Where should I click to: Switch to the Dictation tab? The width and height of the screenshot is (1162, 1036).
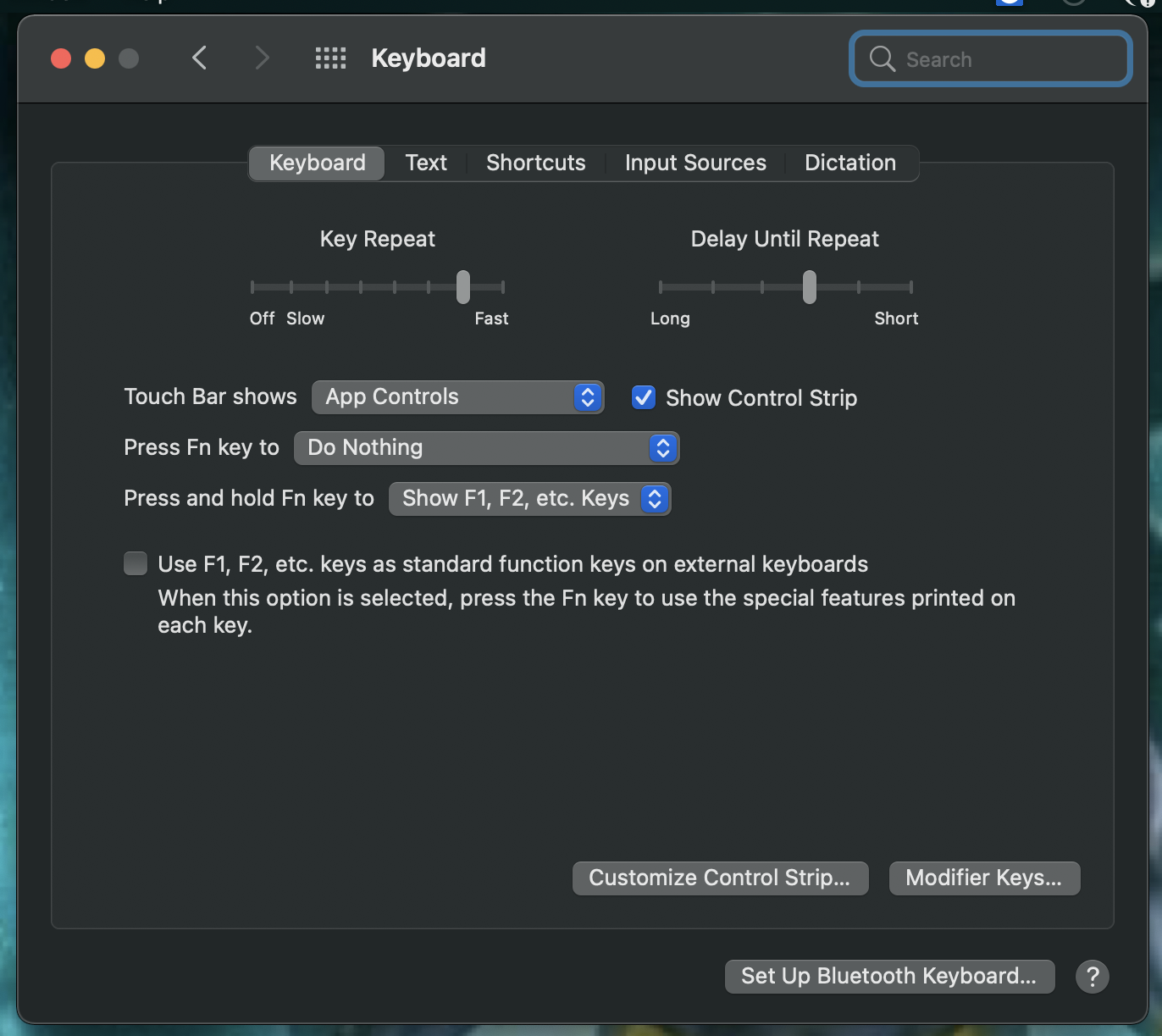(x=850, y=163)
